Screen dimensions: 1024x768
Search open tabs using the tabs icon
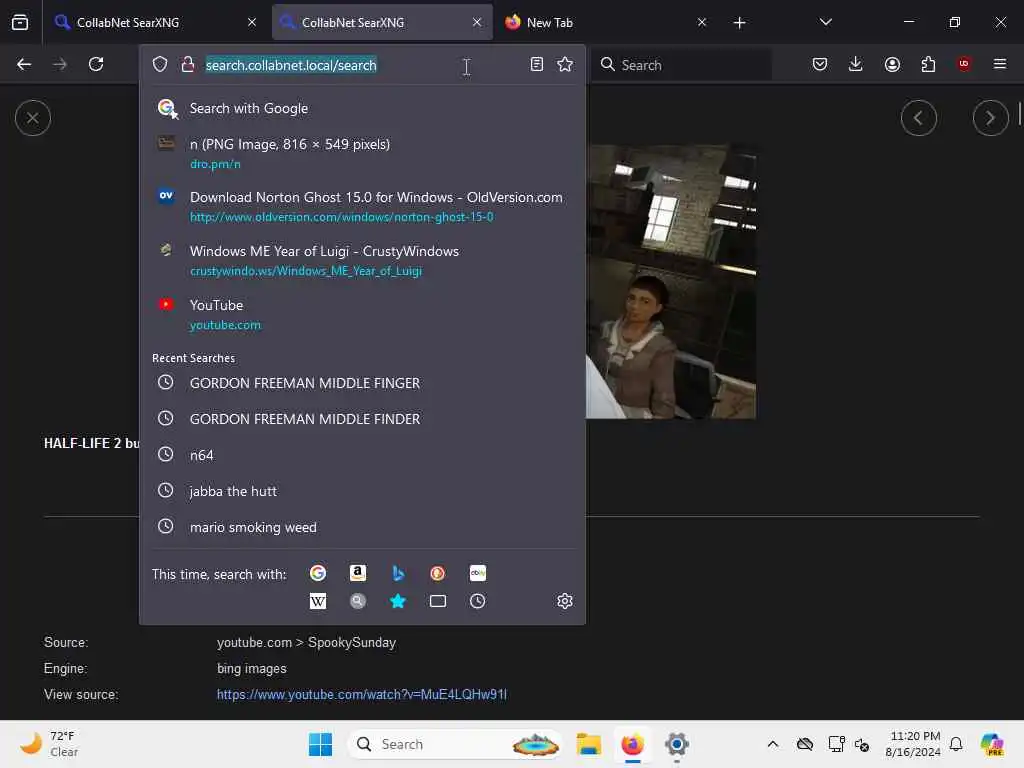pos(438,601)
